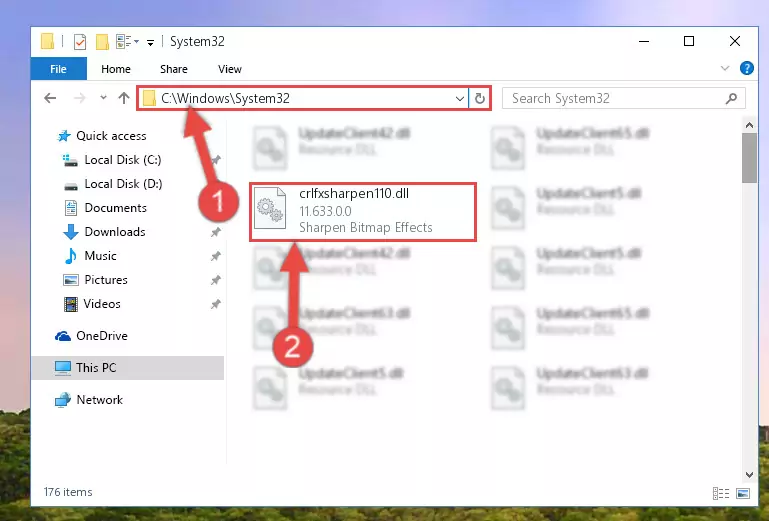Open the recent locations dropdown arrow

point(103,98)
